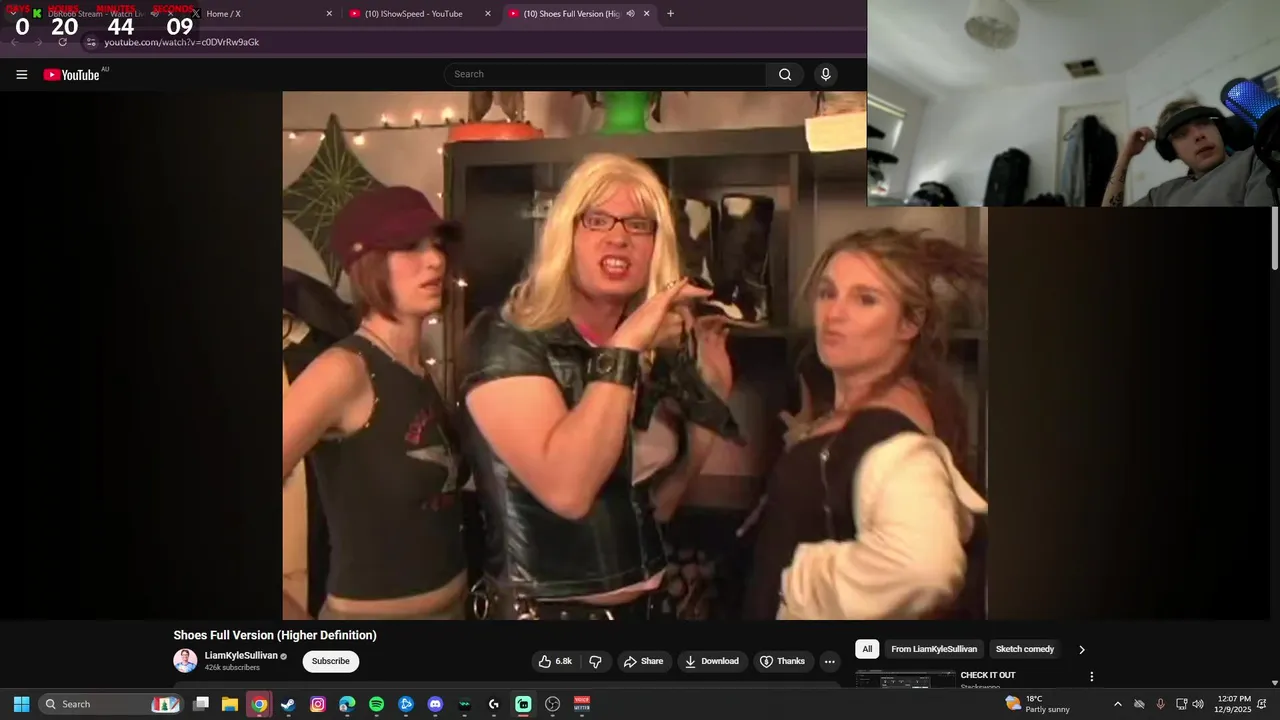
Task: Start voice search with the microphone icon
Action: click(x=825, y=74)
